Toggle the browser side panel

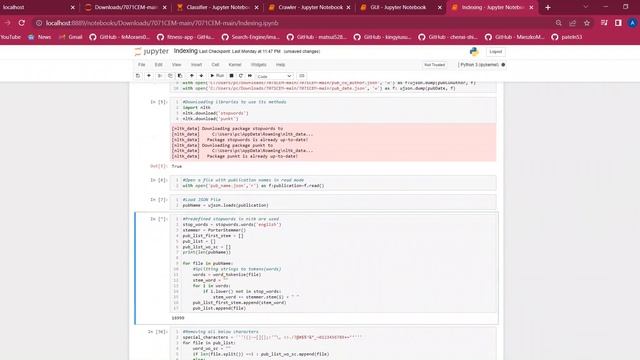pyautogui.click(x=618, y=23)
